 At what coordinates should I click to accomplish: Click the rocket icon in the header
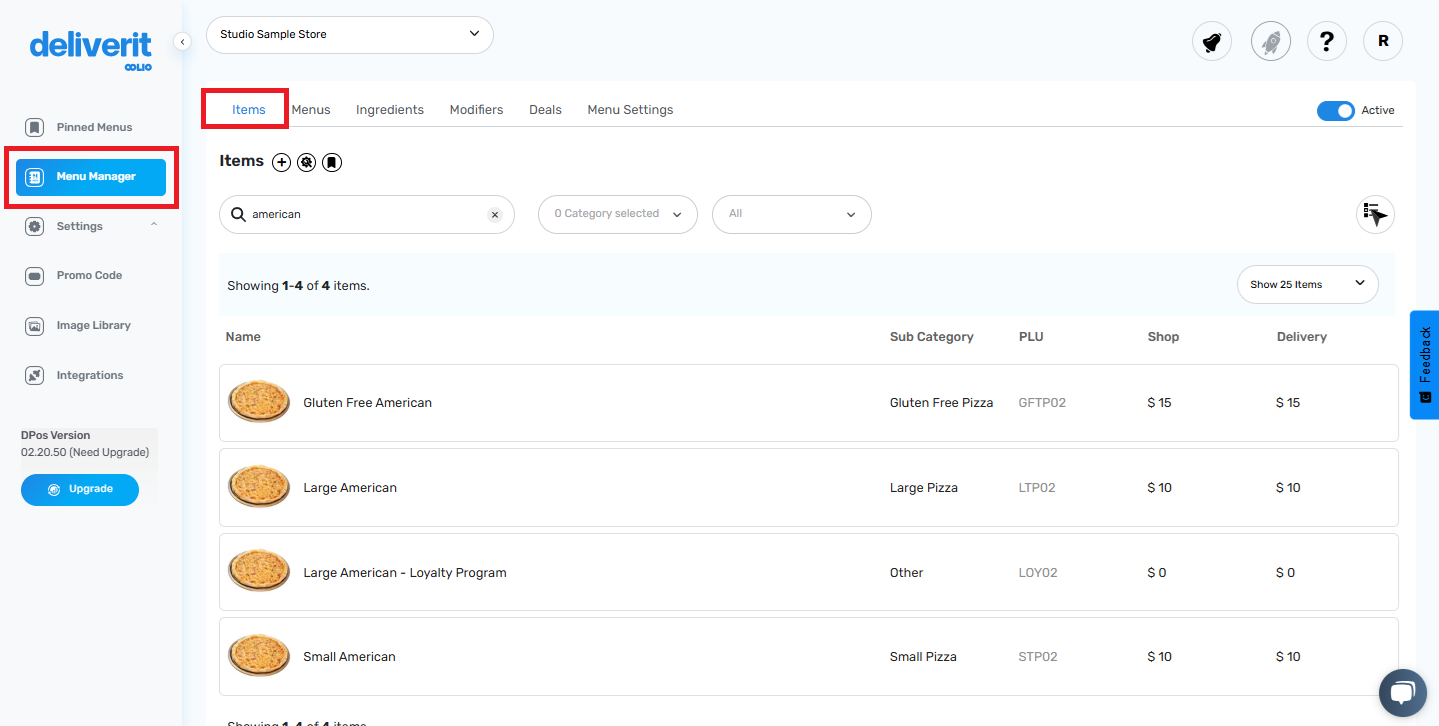1270,41
